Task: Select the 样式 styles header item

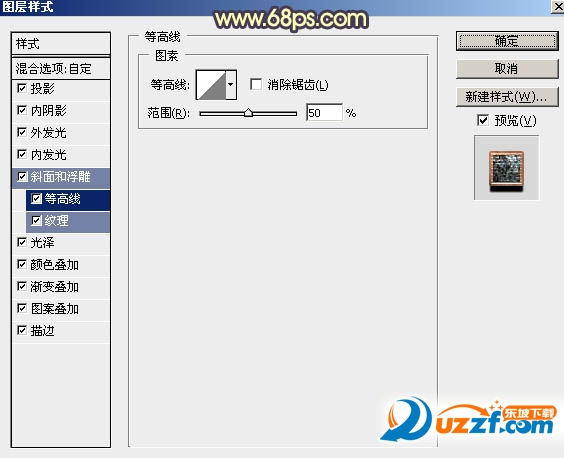Action: point(61,44)
